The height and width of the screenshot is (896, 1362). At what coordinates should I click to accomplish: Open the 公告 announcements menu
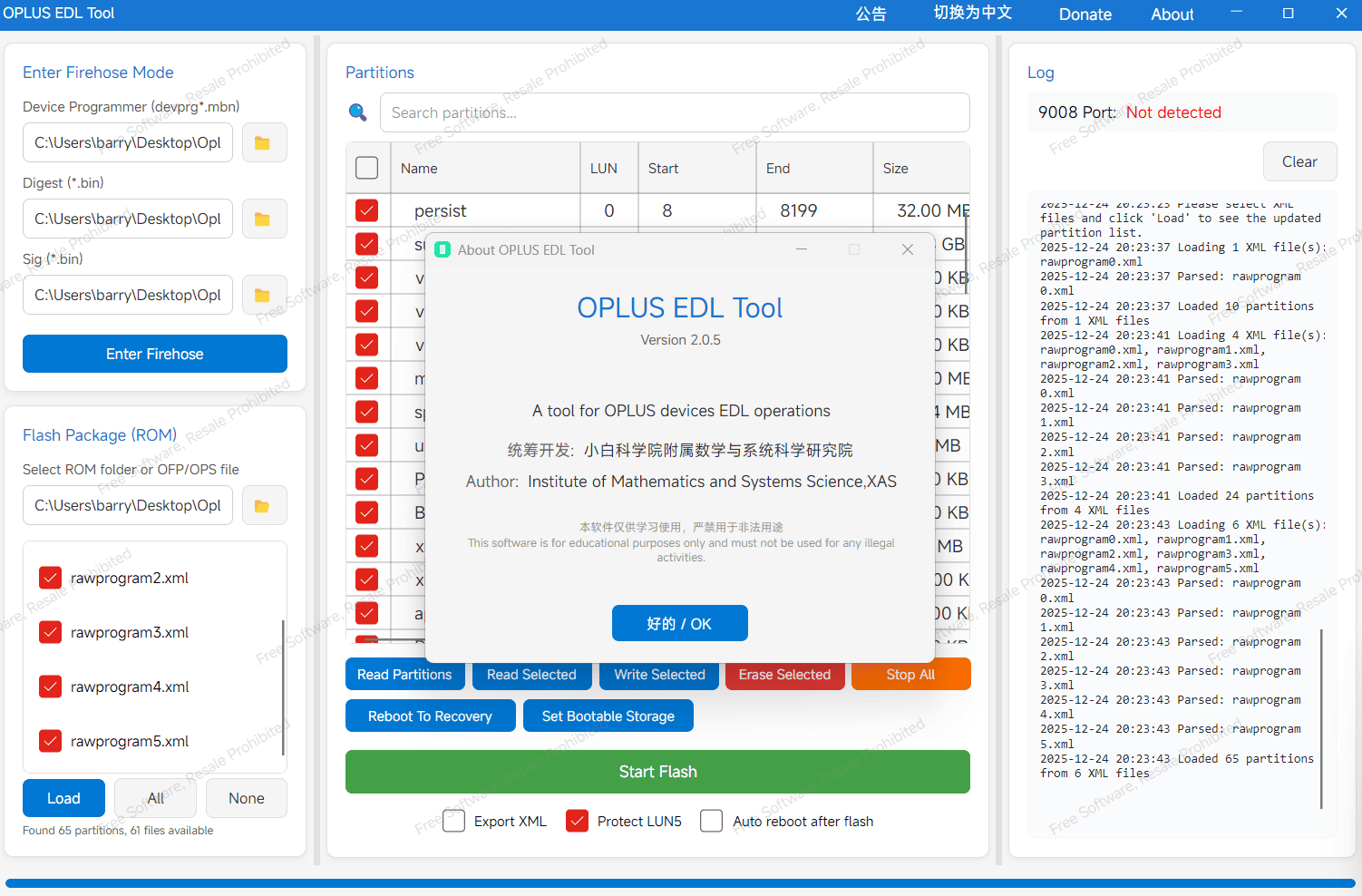click(871, 14)
